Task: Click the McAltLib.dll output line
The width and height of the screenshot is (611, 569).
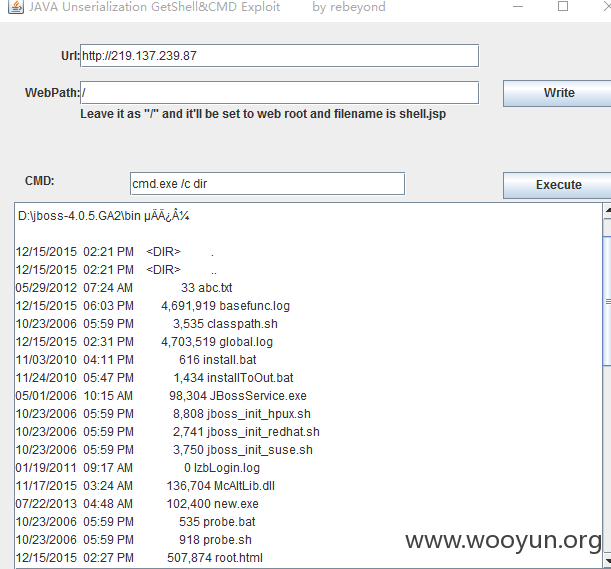Action: (145, 486)
